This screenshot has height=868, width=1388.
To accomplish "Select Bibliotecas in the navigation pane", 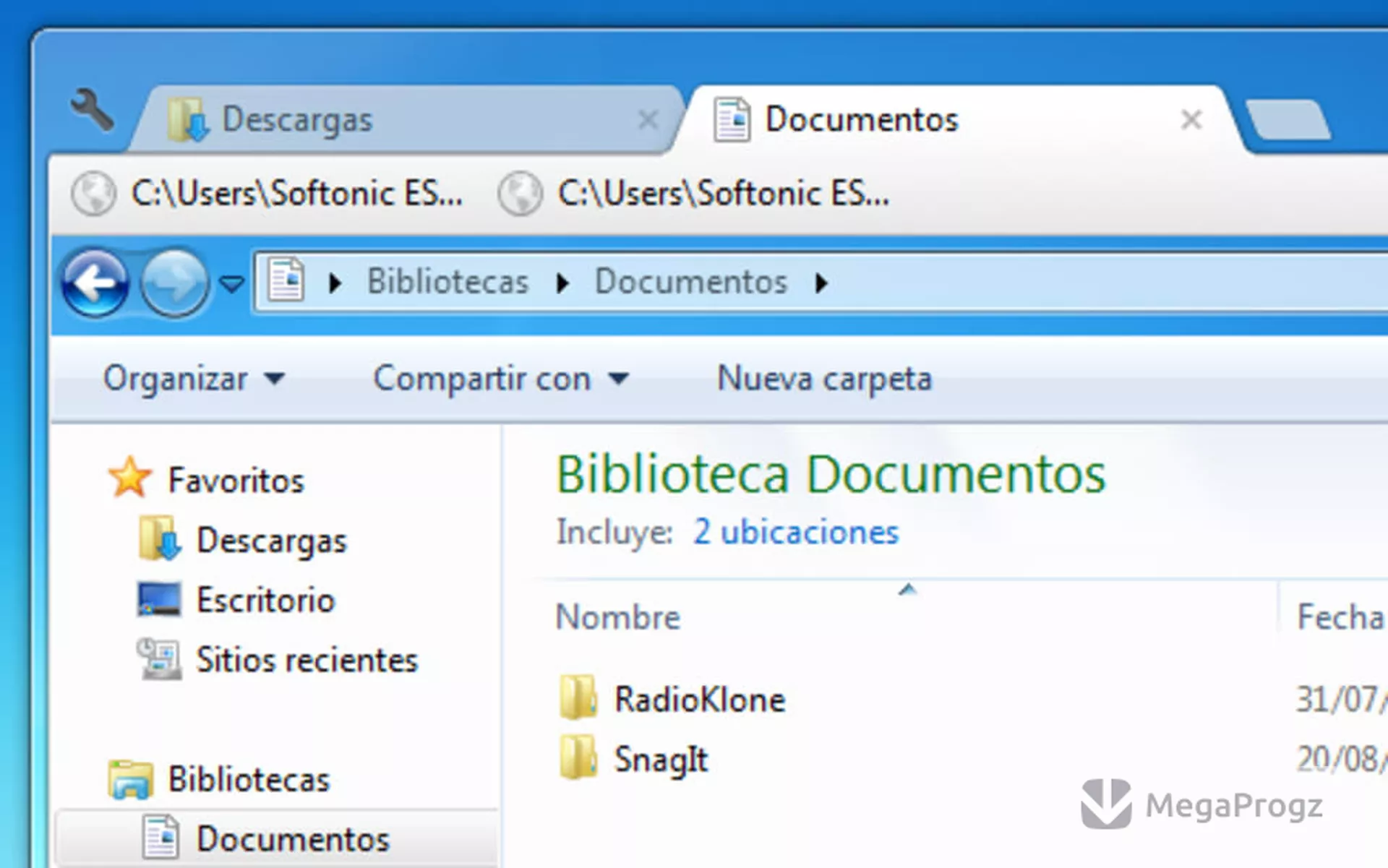I will click(x=249, y=779).
